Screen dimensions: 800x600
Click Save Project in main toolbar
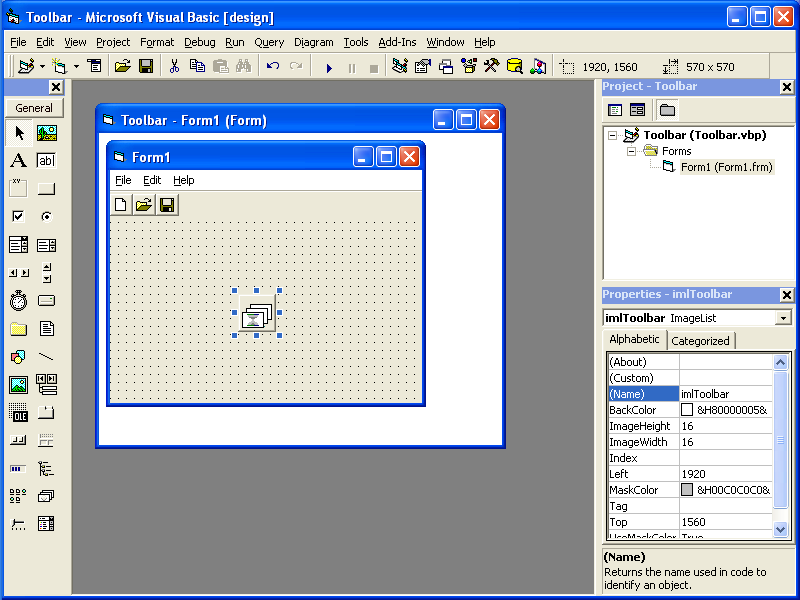point(146,66)
